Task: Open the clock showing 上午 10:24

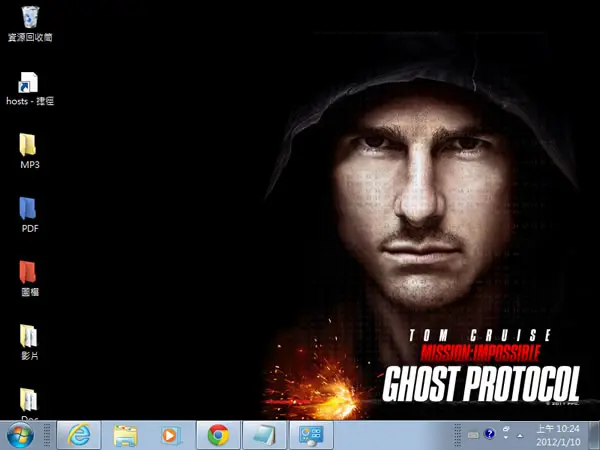Action: pyautogui.click(x=558, y=435)
